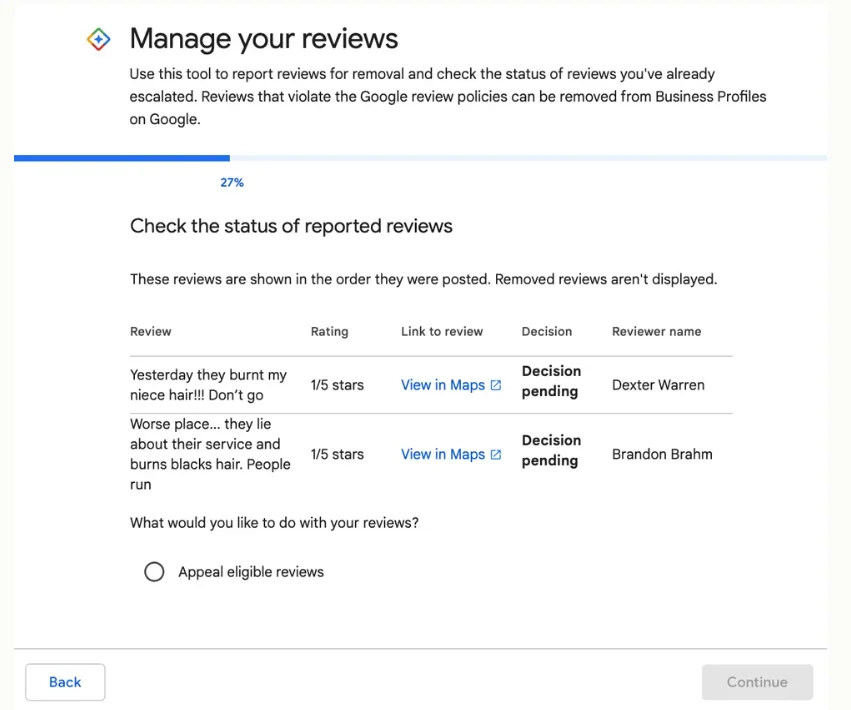Click the Continue button
851x710 pixels.
pyautogui.click(x=757, y=682)
